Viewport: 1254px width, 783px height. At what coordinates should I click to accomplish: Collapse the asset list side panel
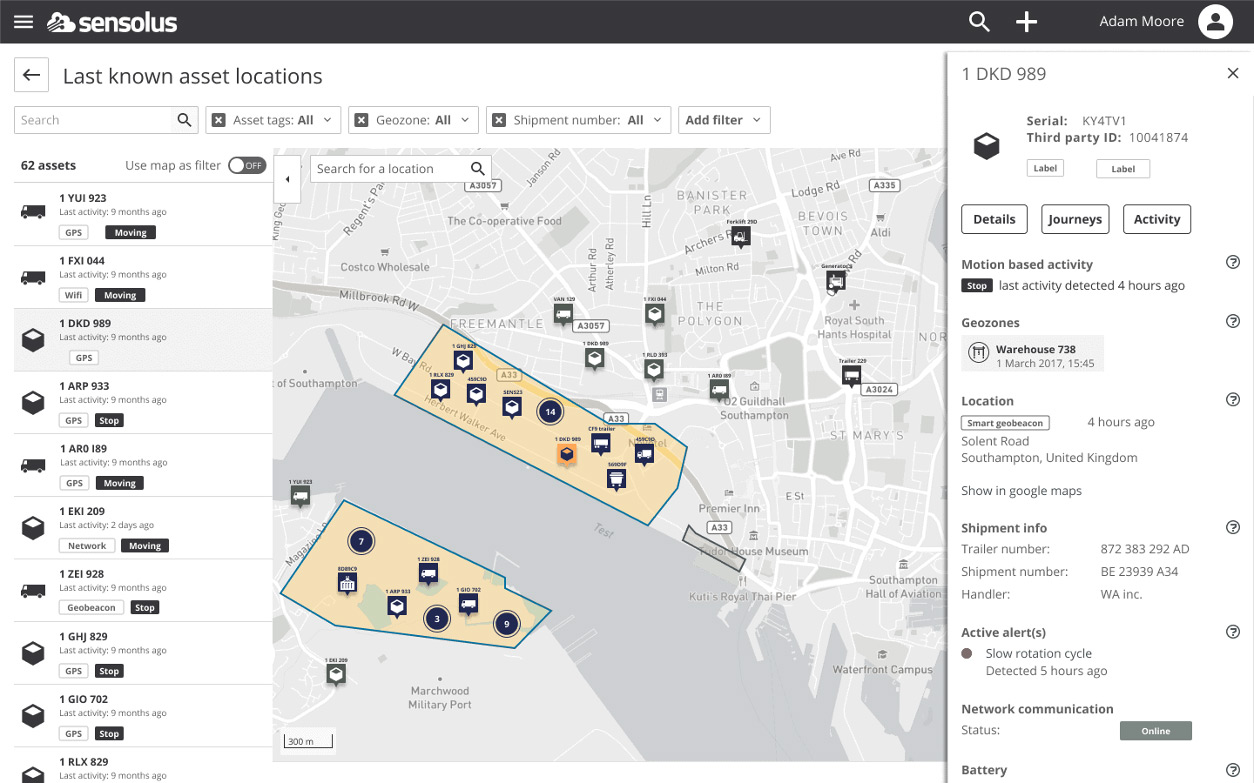tap(288, 179)
